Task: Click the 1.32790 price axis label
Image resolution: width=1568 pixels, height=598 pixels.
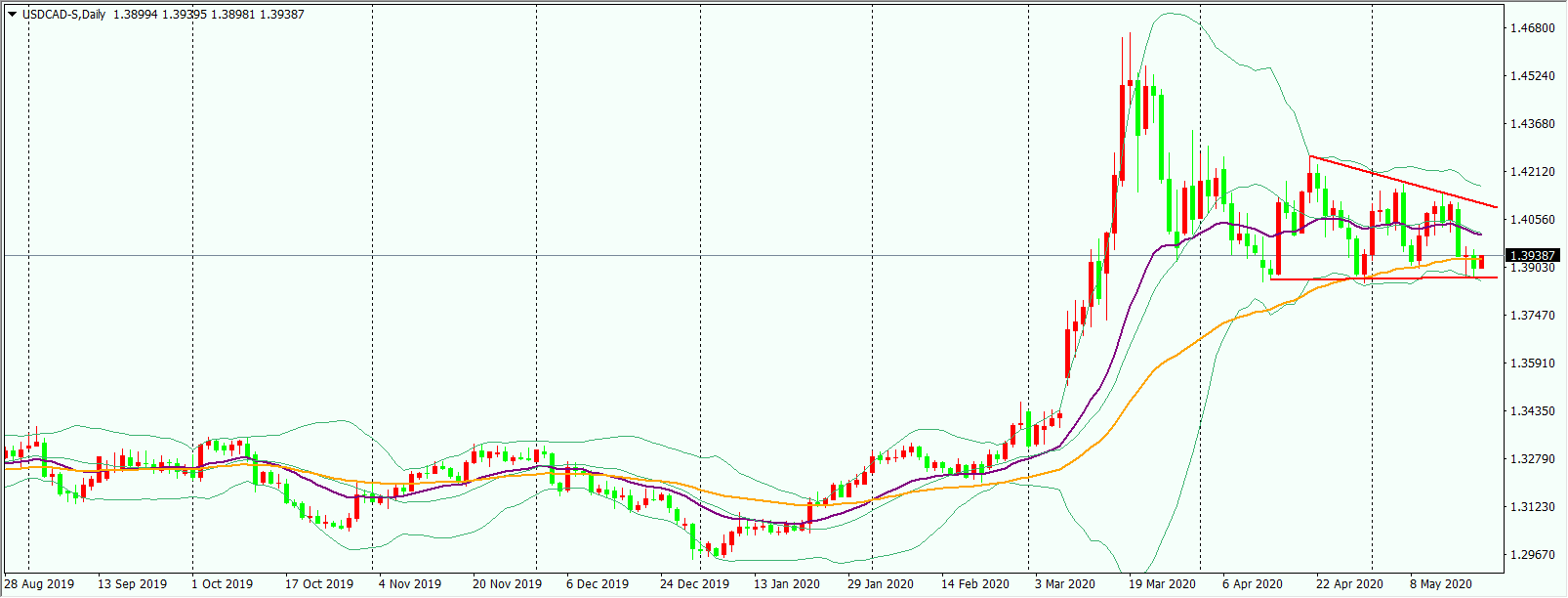Action: (x=1532, y=459)
